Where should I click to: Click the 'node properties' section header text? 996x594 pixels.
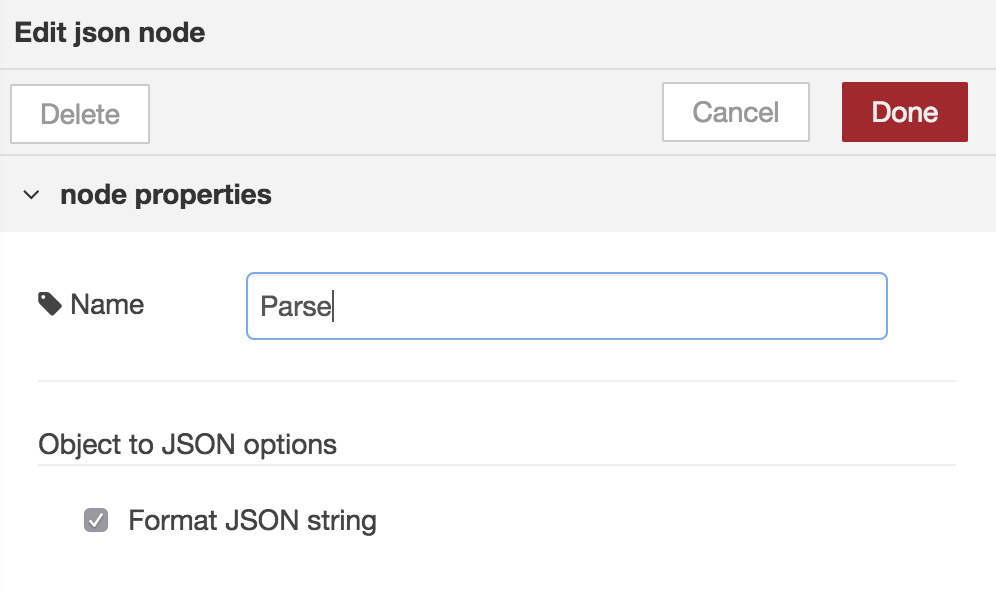(166, 194)
